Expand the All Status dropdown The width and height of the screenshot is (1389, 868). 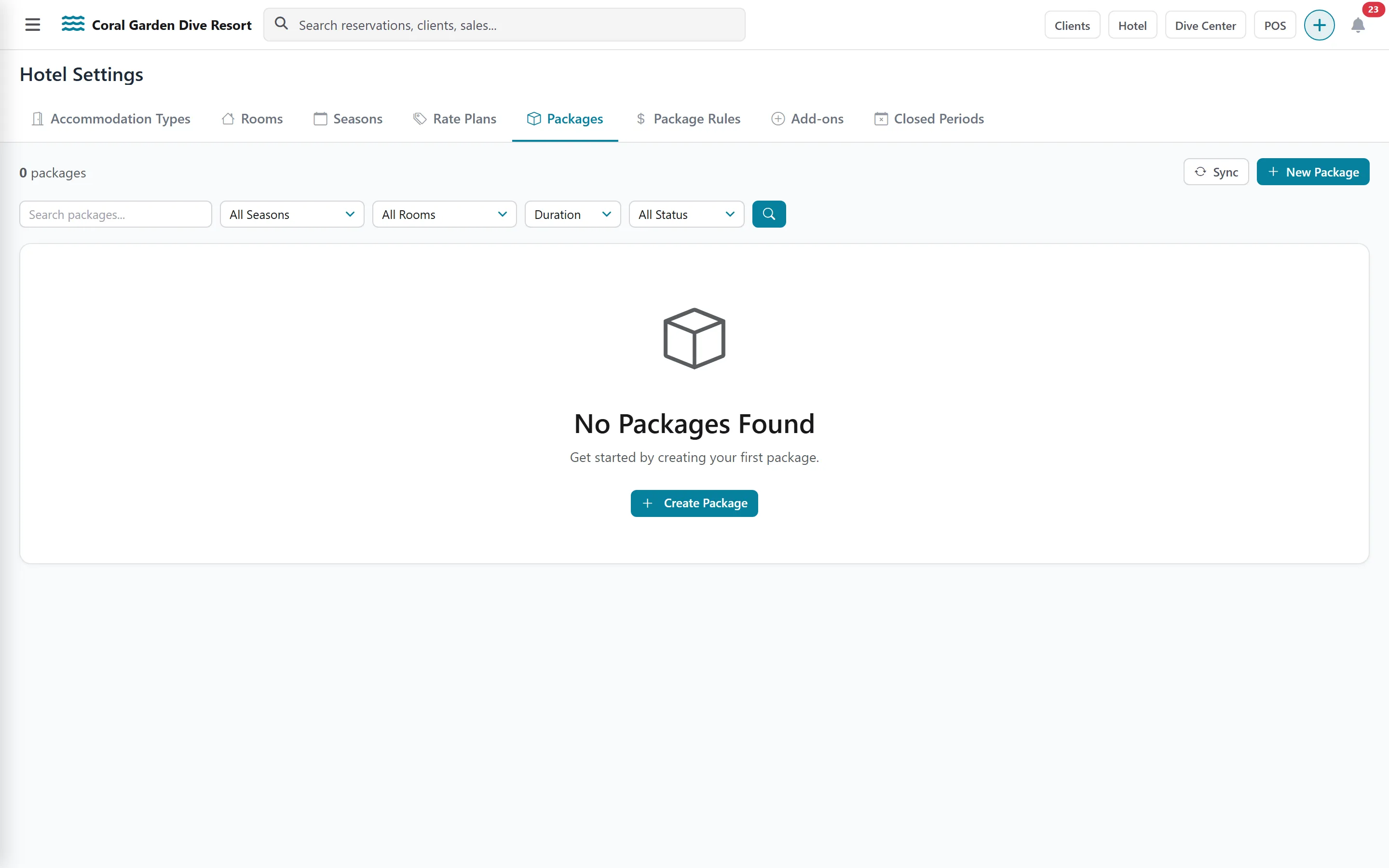(686, 214)
